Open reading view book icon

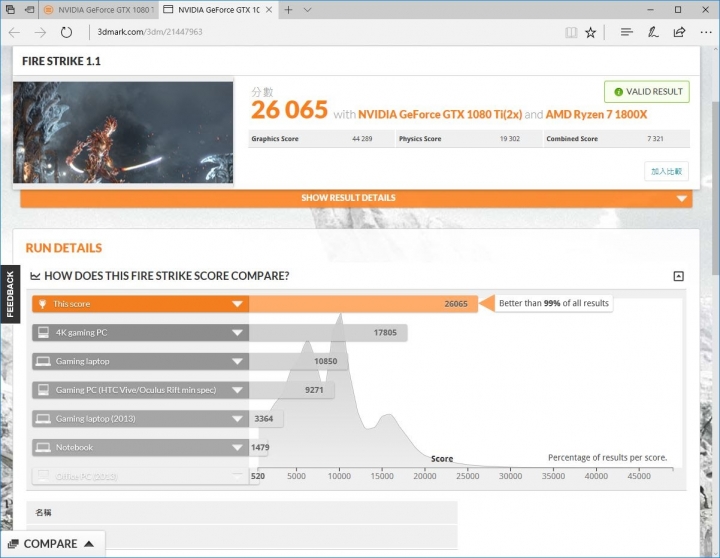[571, 32]
